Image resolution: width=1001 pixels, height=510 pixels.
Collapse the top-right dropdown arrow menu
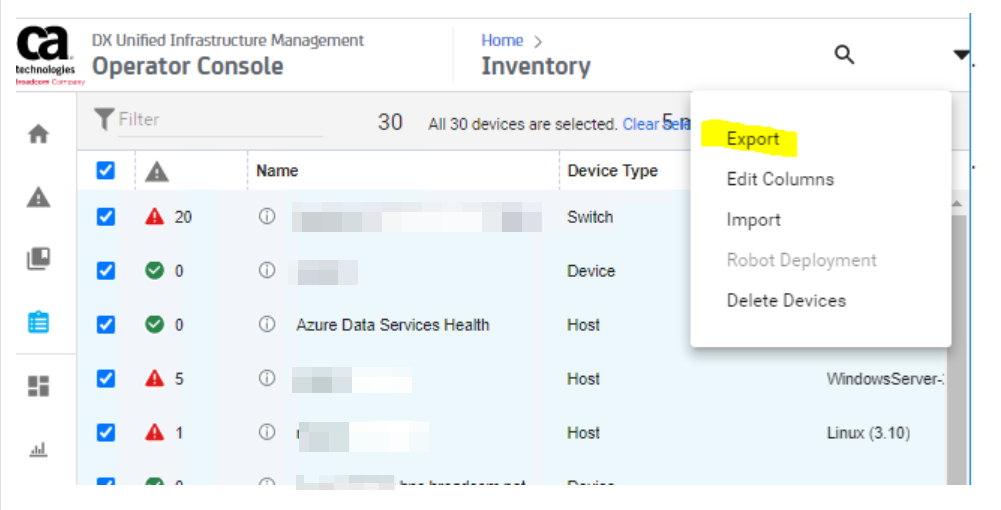tap(960, 55)
